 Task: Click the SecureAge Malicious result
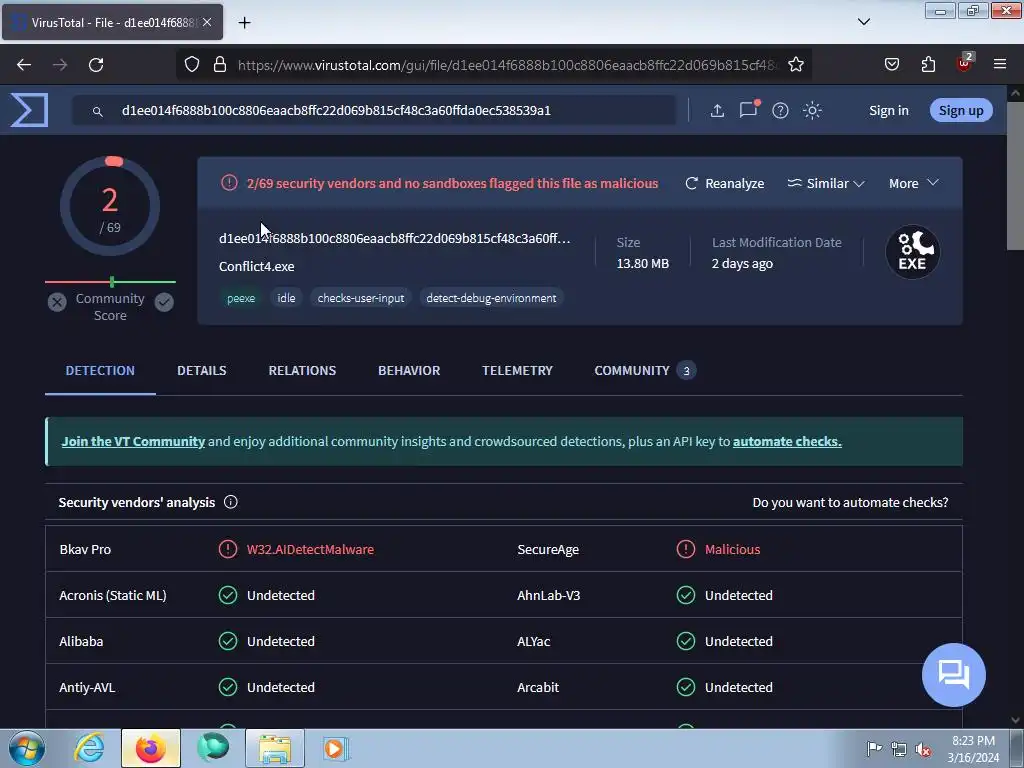coord(732,549)
